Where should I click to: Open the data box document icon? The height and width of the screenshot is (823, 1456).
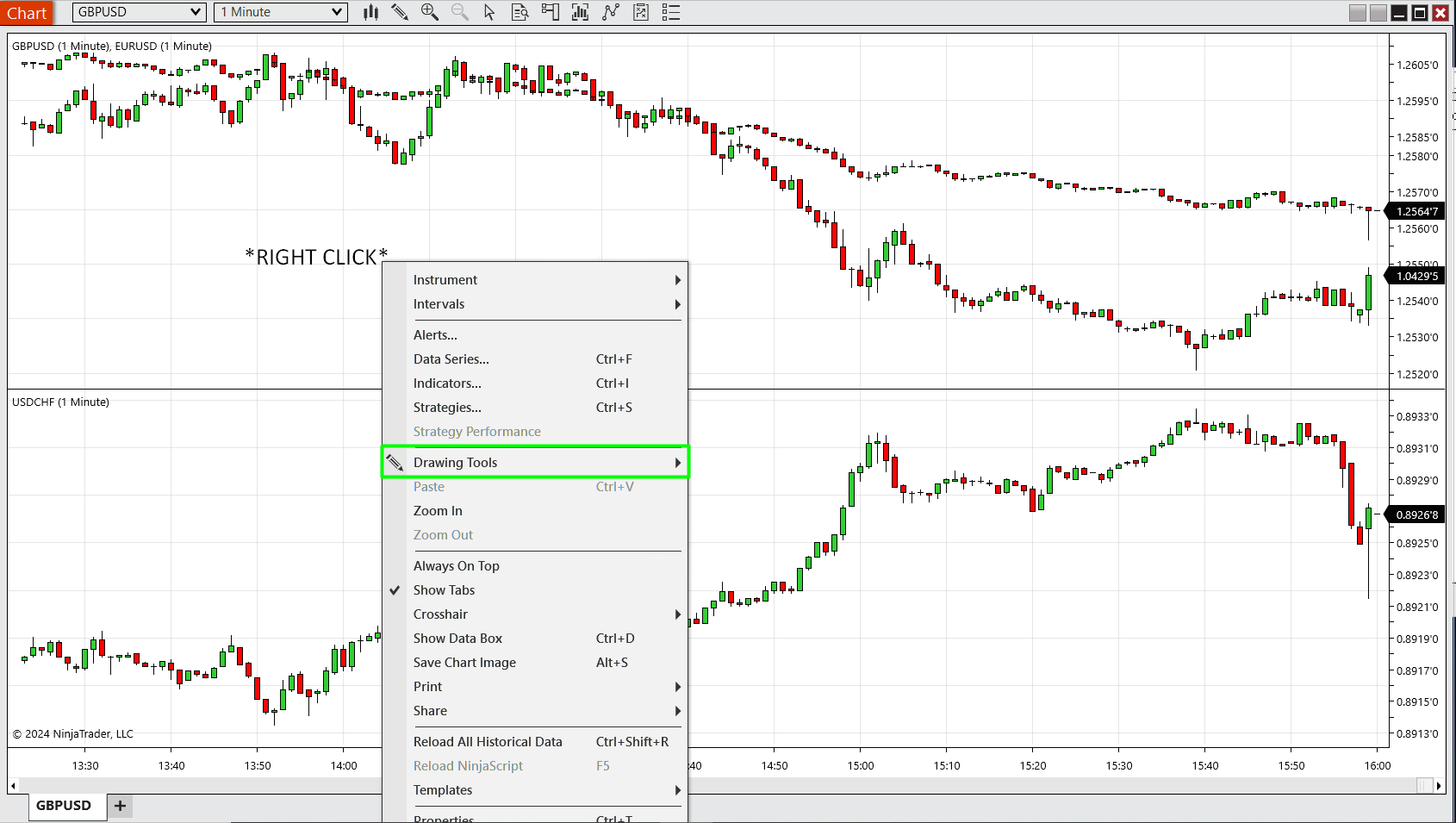(520, 12)
